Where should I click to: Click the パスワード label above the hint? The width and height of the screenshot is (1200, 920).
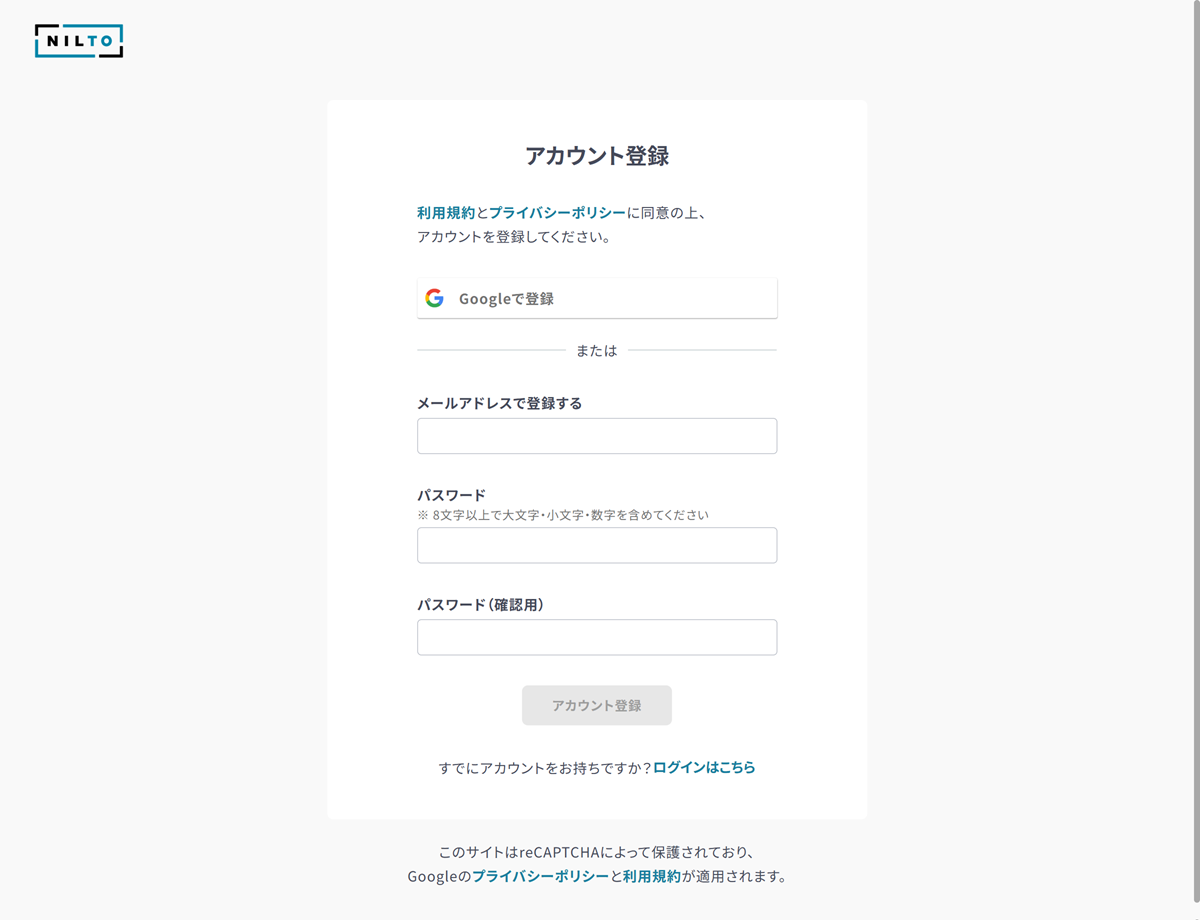click(x=451, y=495)
